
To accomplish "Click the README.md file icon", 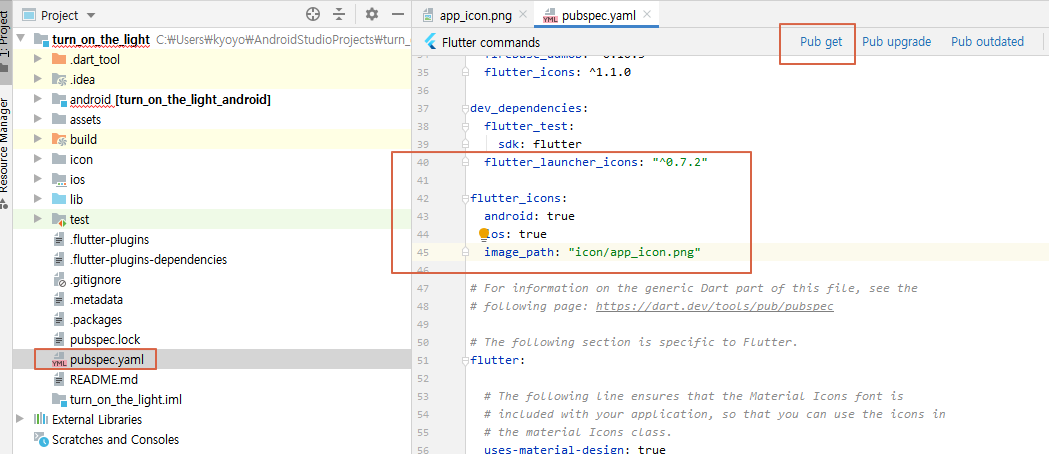I will (x=58, y=380).
